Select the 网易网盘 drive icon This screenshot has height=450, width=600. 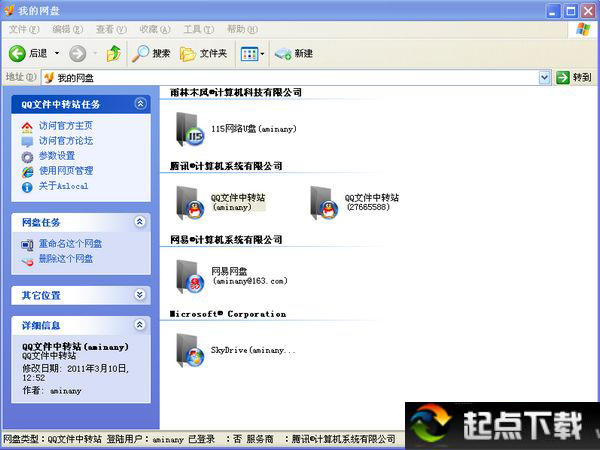[190, 277]
